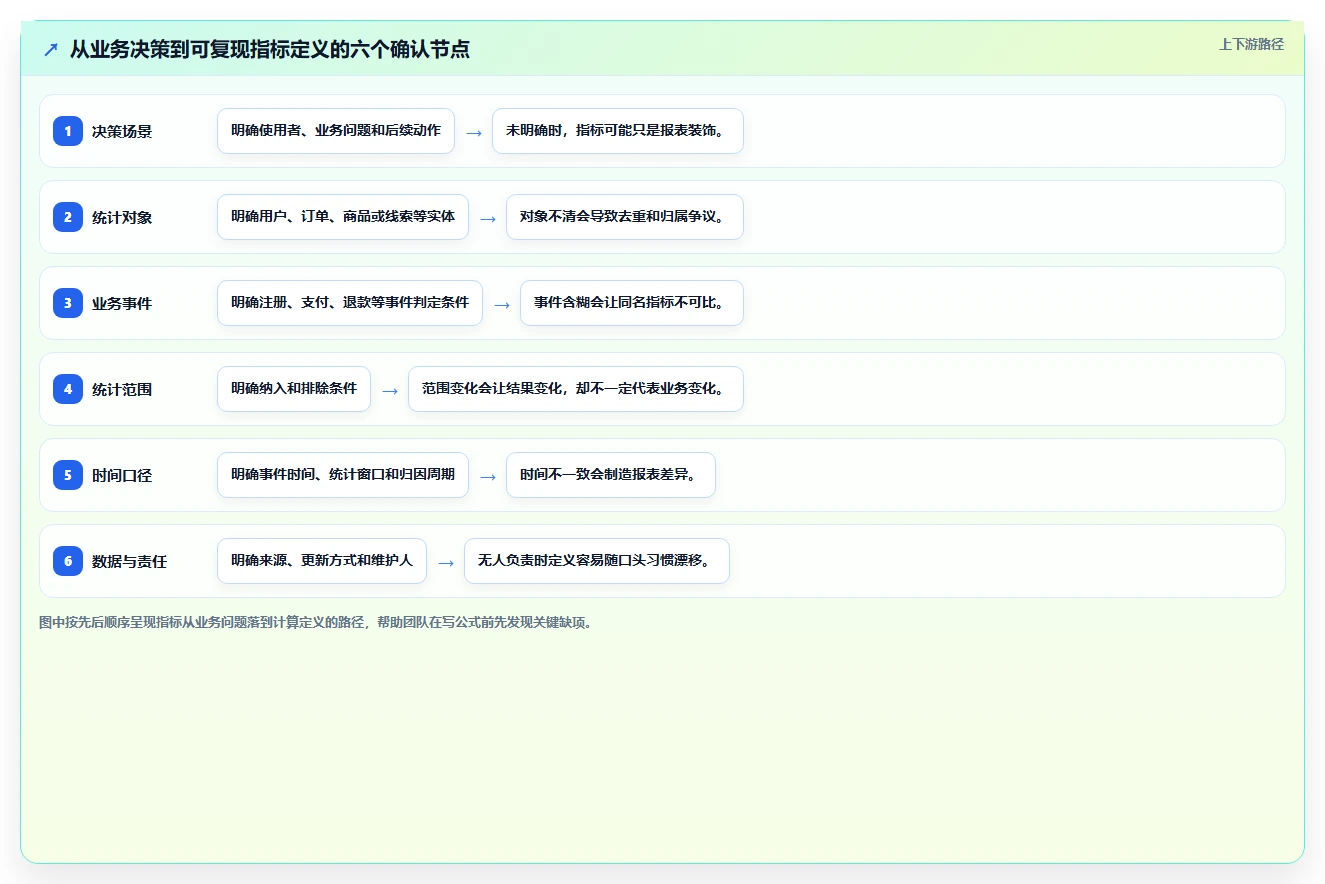Click the arrow icon beside the title

point(50,49)
